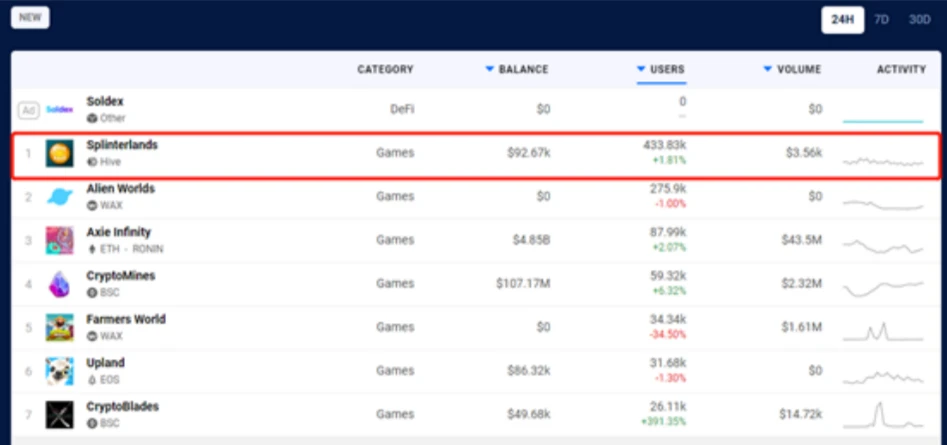Screen dimensions: 947x445
Task: Click the ETH chain icon under Axie Infinity
Action: pyautogui.click(x=92, y=249)
